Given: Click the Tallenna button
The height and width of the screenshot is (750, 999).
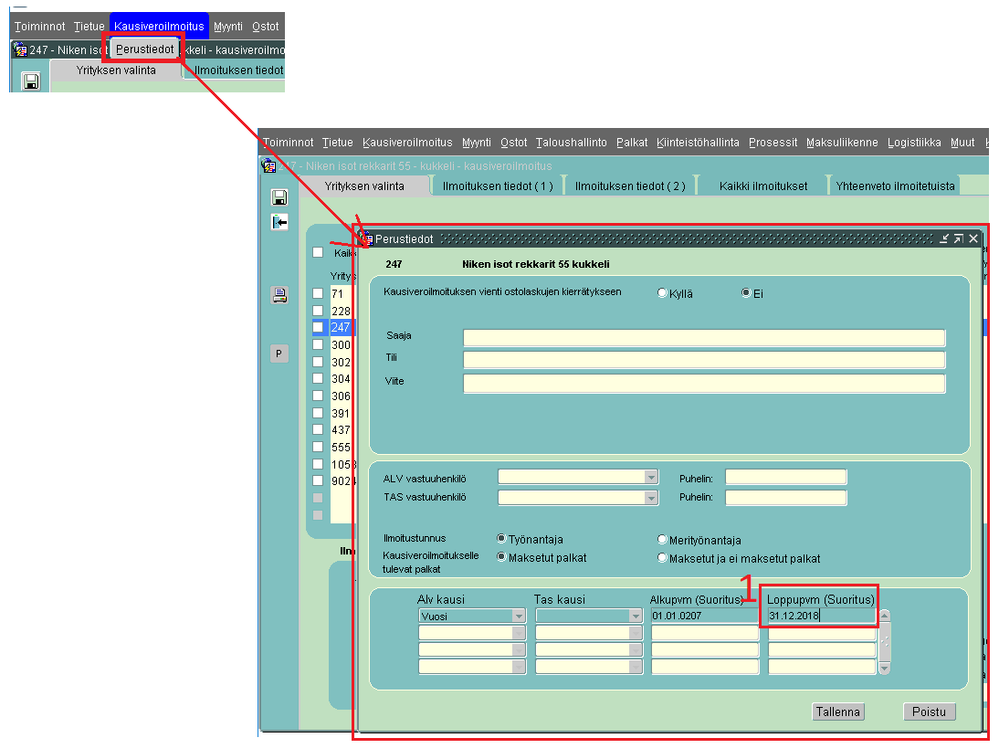Looking at the screenshot, I should point(838,712).
